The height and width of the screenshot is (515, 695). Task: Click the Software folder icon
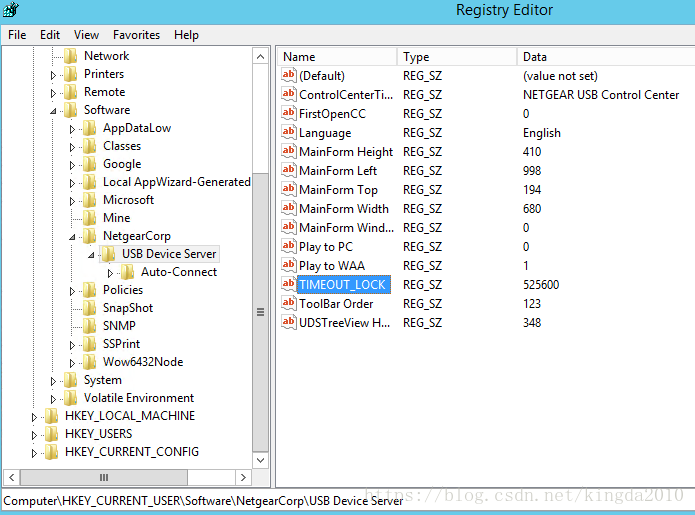pyautogui.click(x=70, y=110)
